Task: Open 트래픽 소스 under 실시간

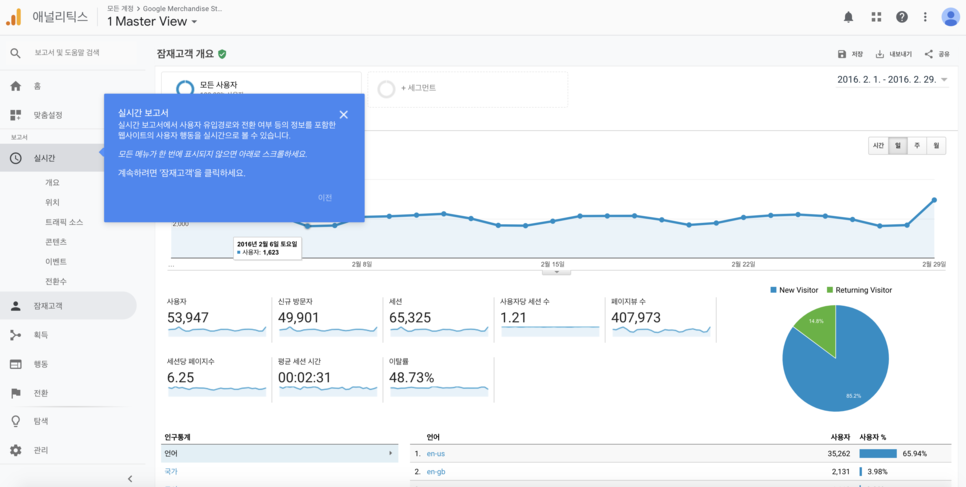Action: 64,222
